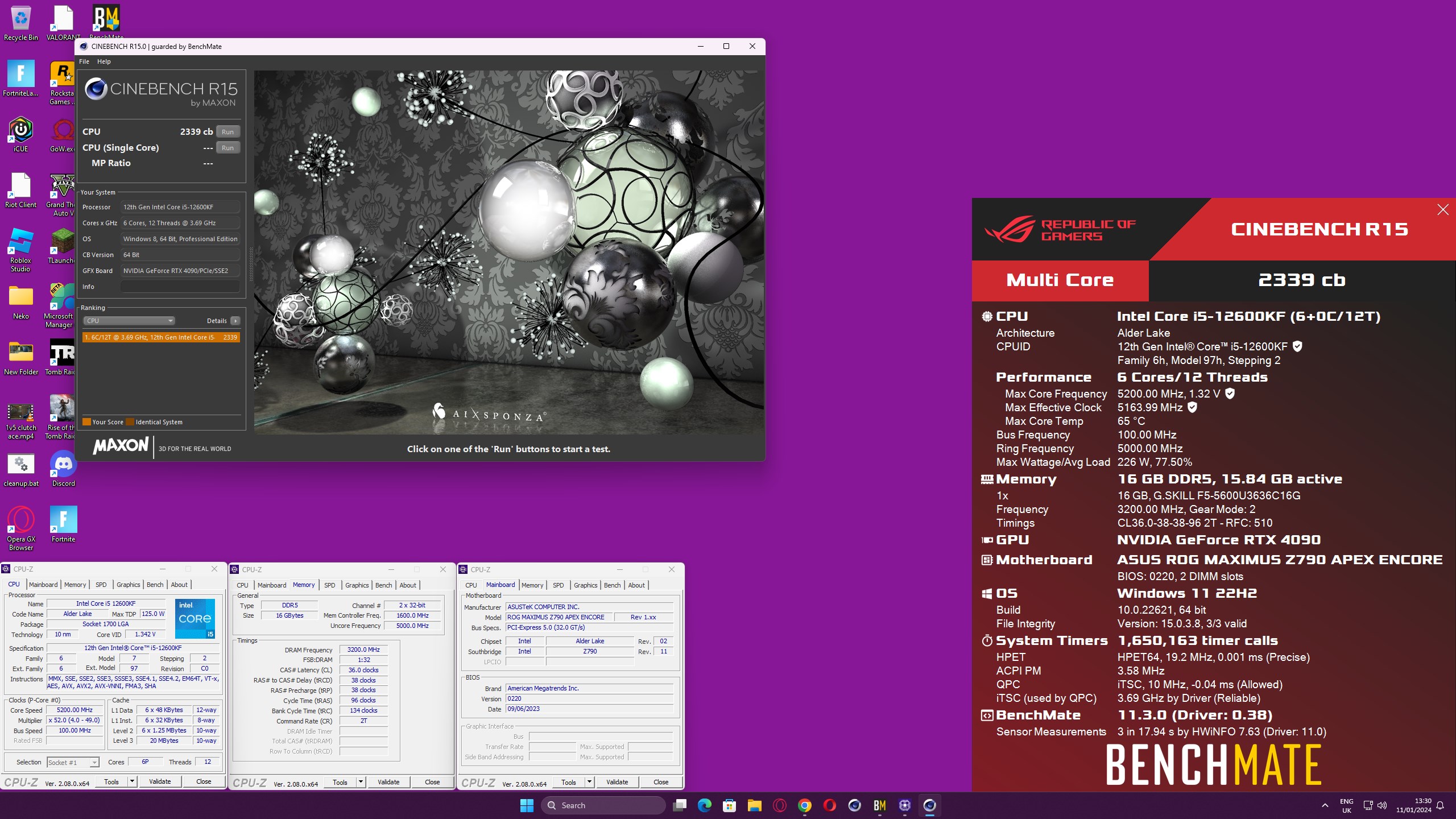Click the Intel Core logo in CPU-Z
The image size is (1456, 819).
pyautogui.click(x=195, y=618)
